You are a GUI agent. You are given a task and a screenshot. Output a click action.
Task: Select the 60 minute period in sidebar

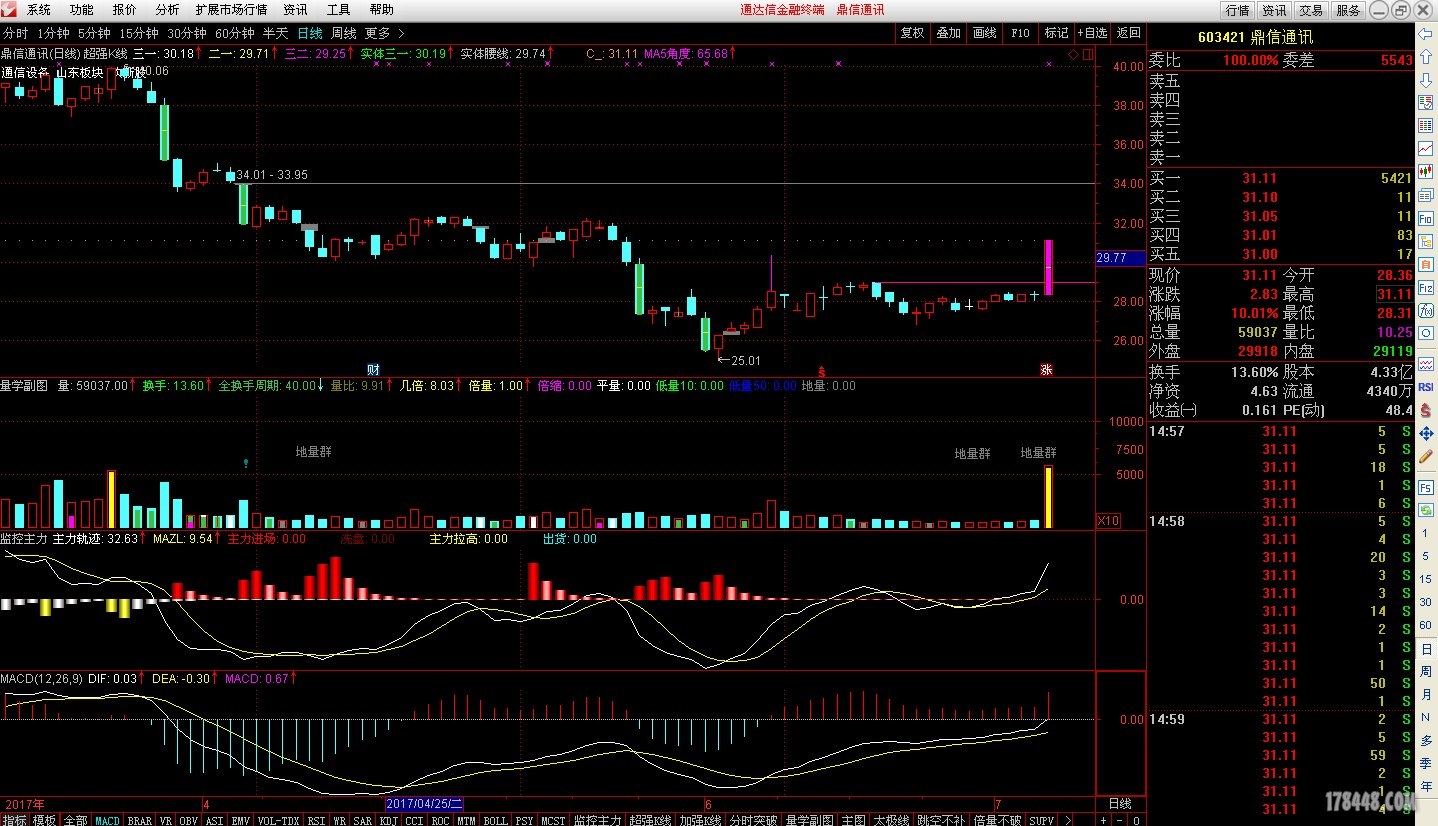click(x=1426, y=625)
